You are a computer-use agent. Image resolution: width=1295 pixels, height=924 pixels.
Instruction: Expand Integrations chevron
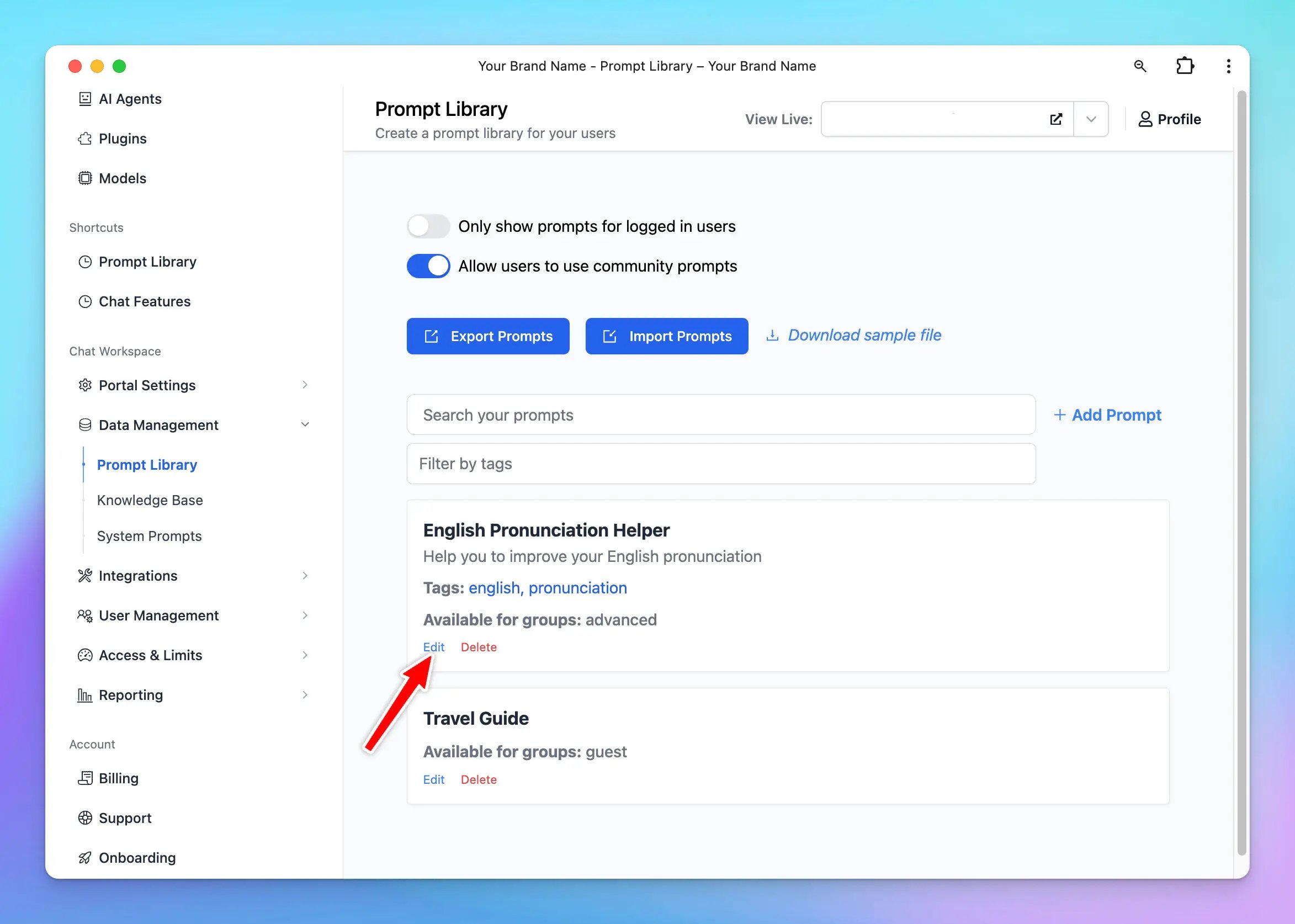coord(305,576)
